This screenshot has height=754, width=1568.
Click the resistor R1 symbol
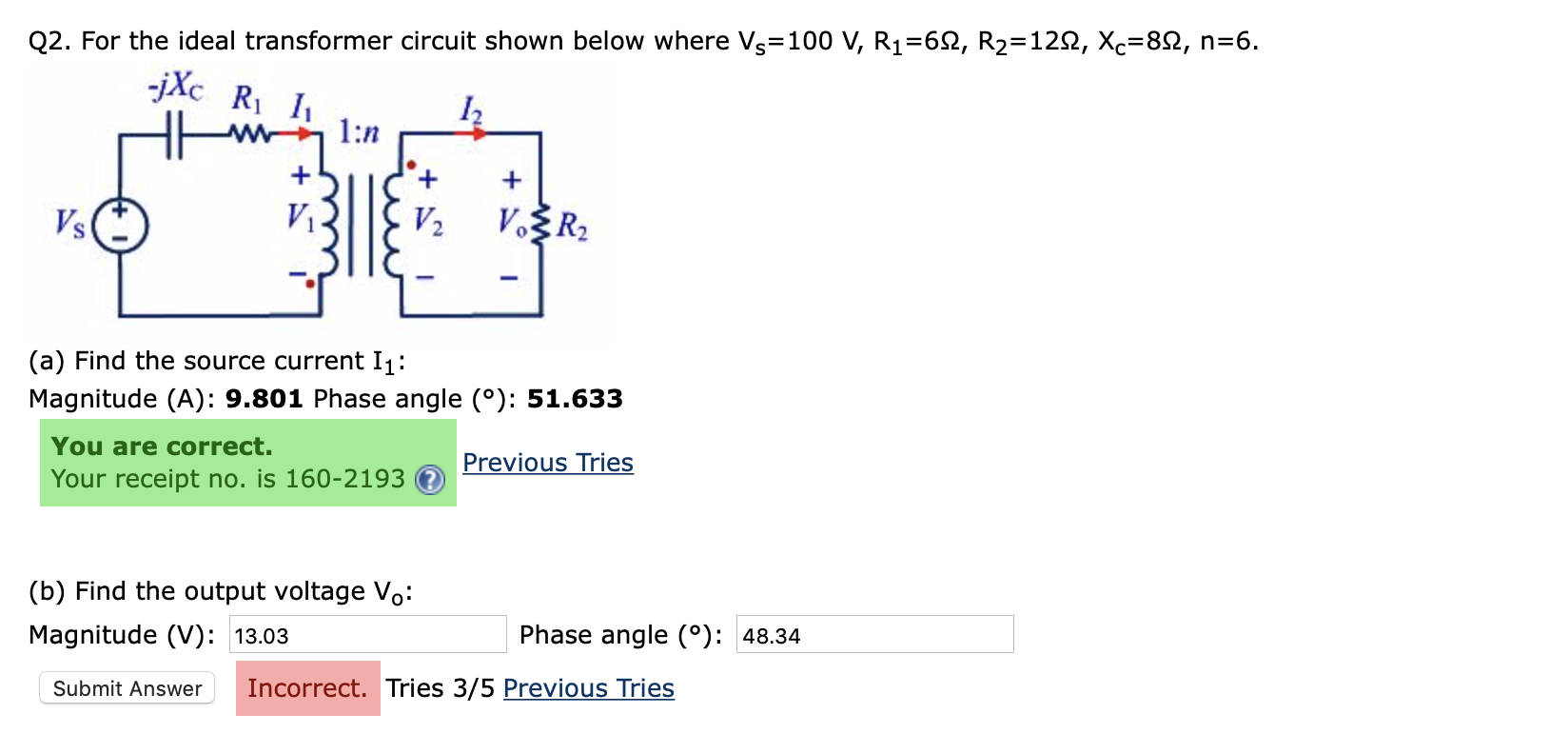coord(249,131)
